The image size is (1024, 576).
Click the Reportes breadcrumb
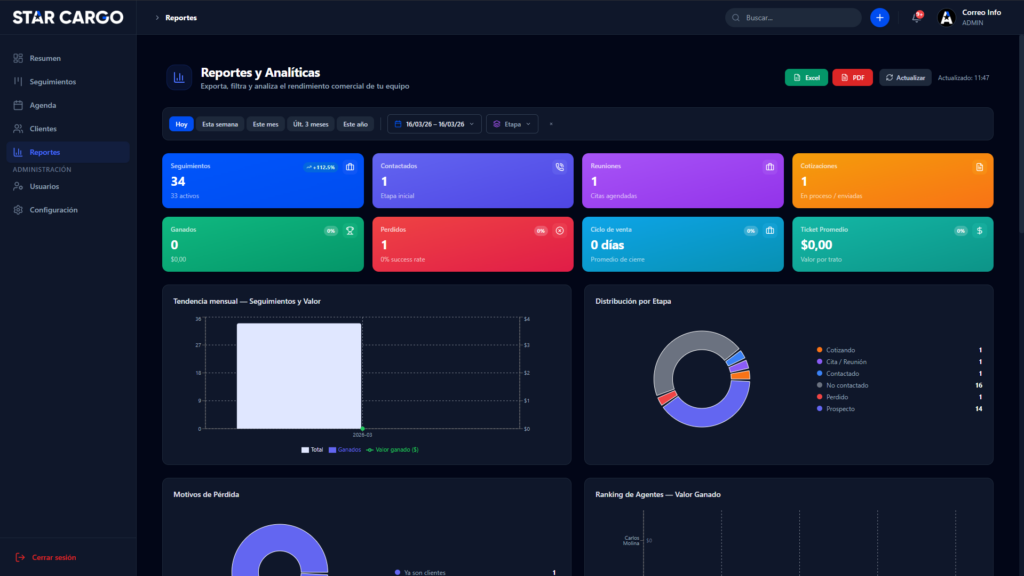click(x=181, y=18)
